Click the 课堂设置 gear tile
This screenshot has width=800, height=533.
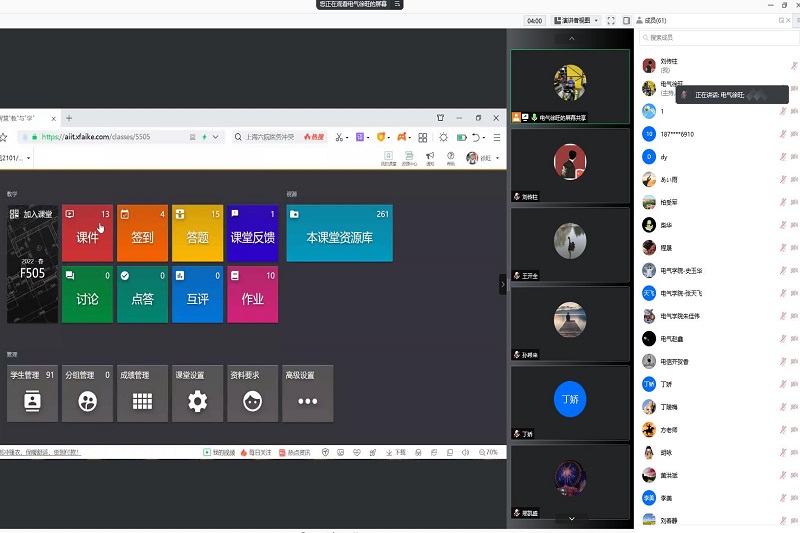[197, 393]
